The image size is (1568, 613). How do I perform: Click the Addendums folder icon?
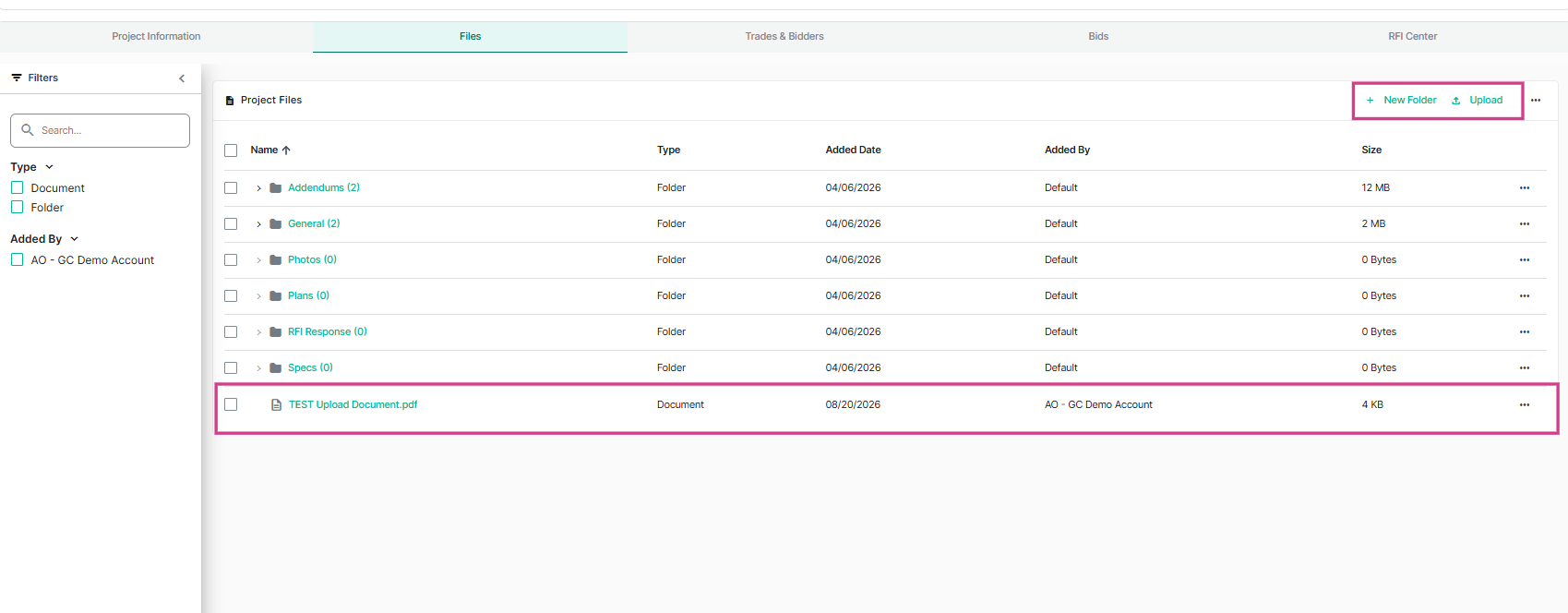[275, 188]
